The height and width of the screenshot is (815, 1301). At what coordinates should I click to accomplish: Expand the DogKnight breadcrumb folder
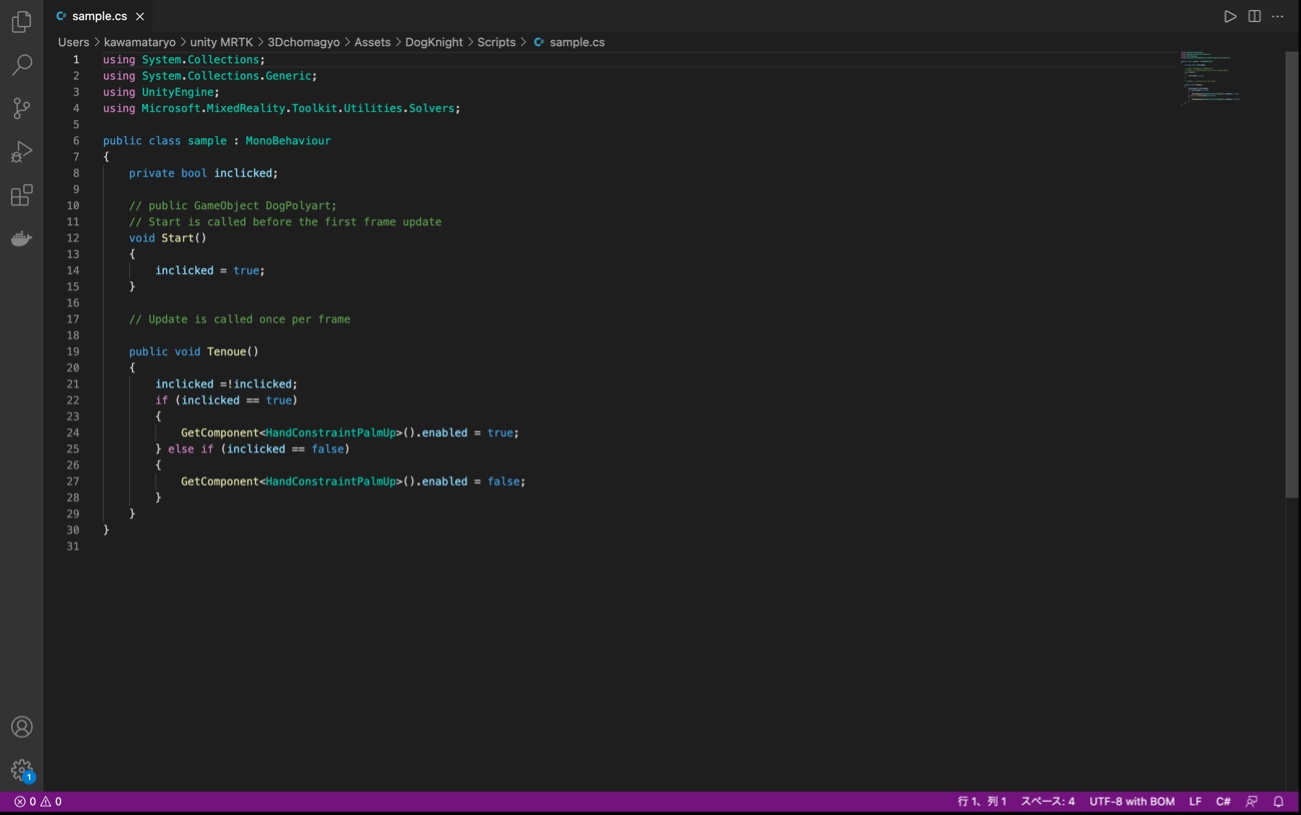click(x=434, y=42)
